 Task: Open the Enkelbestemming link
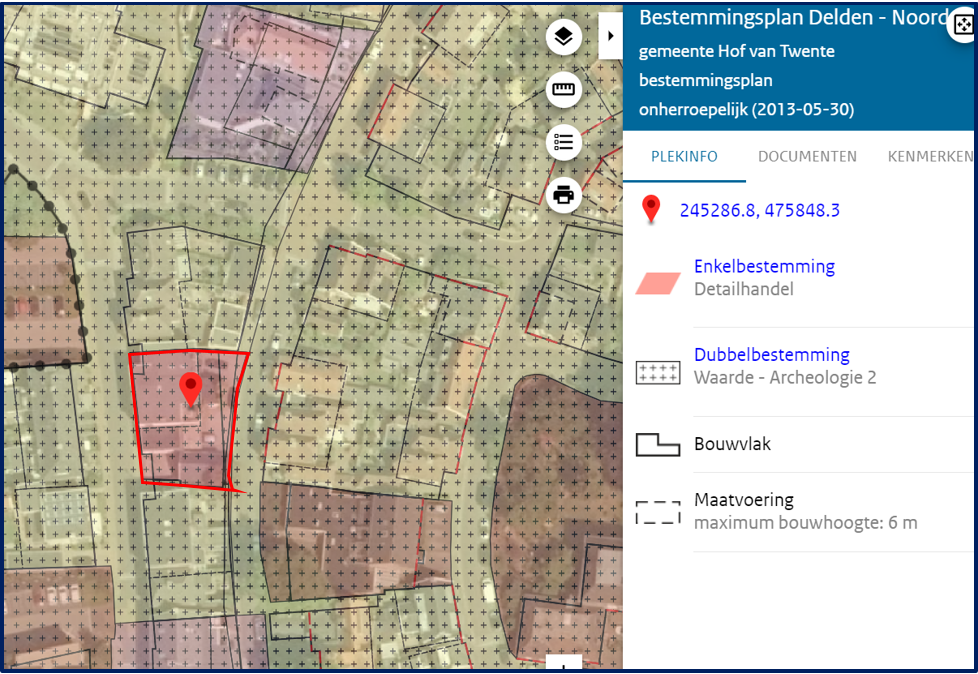pyautogui.click(x=764, y=266)
